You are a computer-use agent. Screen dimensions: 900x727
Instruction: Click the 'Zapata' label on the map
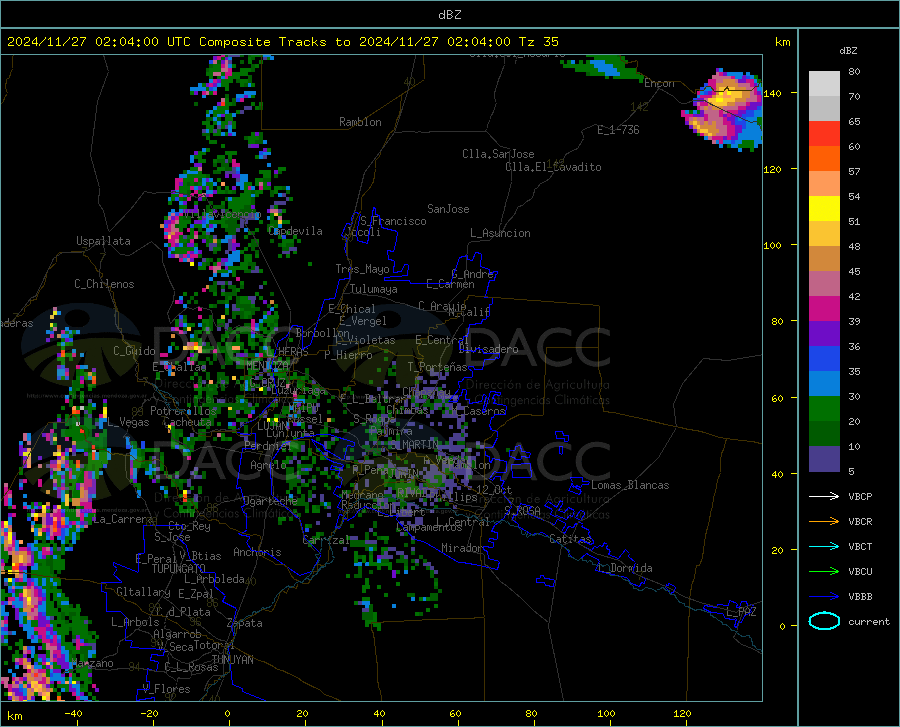pyautogui.click(x=245, y=623)
